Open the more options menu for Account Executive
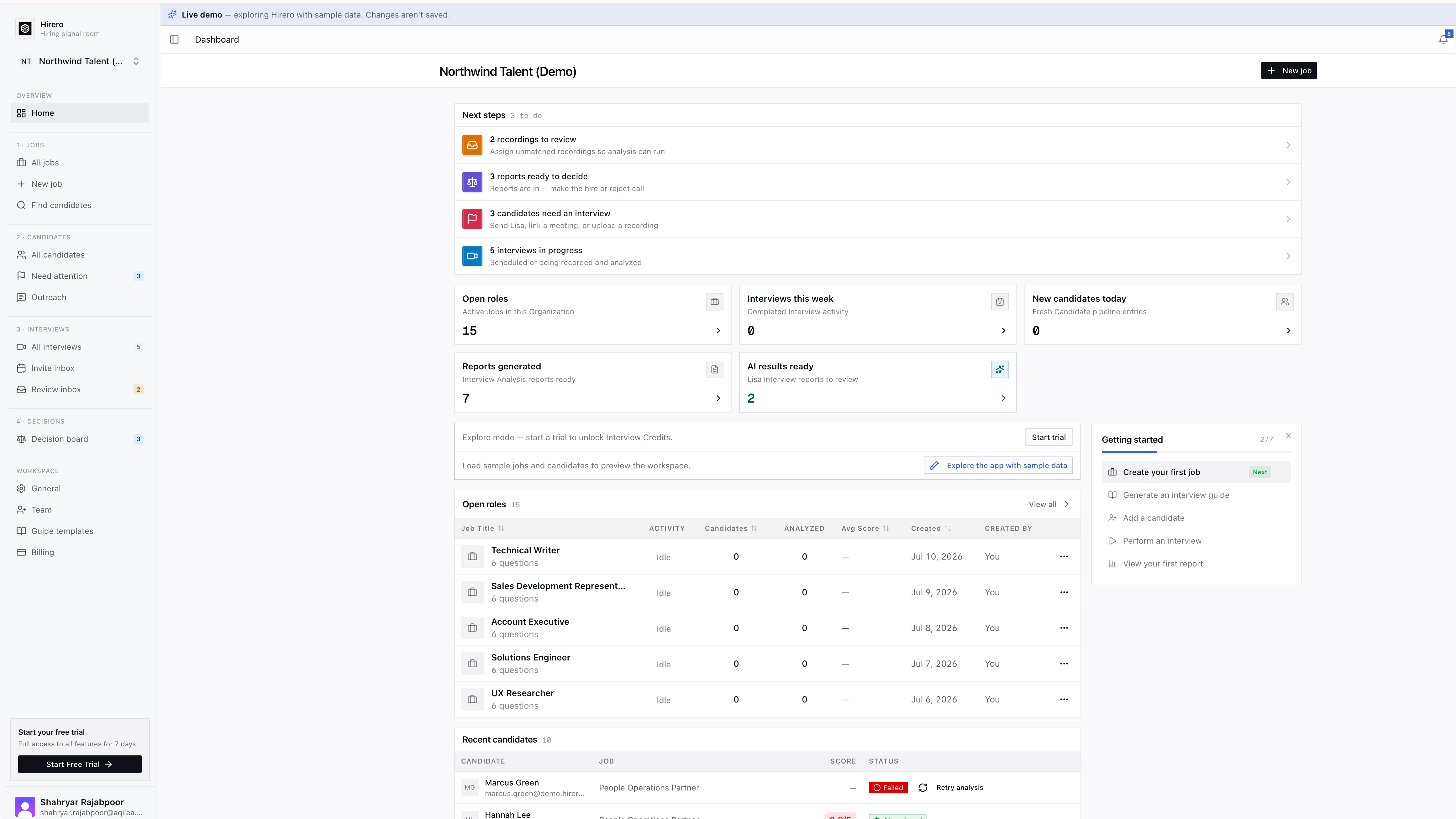Screen dimensions: 1456x819 tap(1064, 628)
